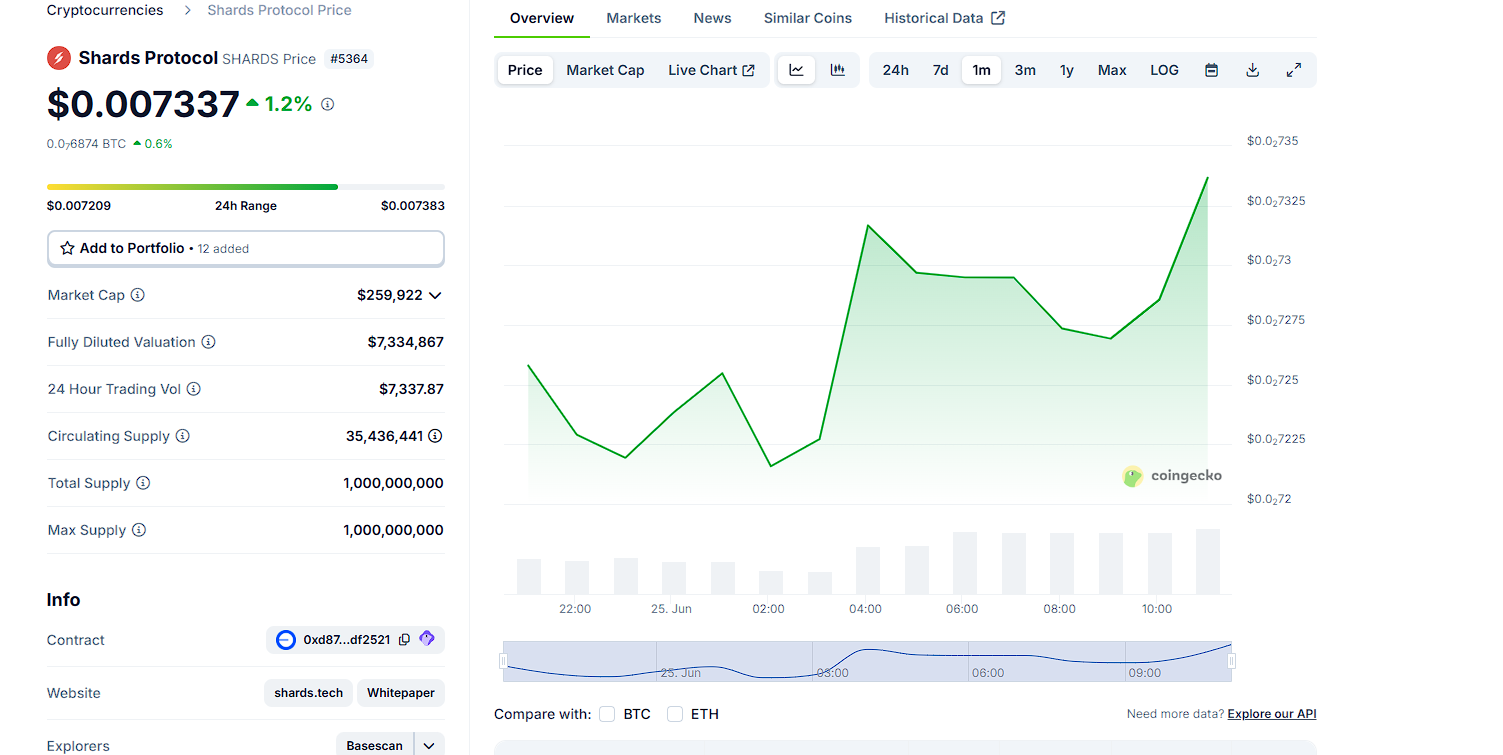Select Price chart mode
The image size is (1503, 755).
click(x=525, y=70)
